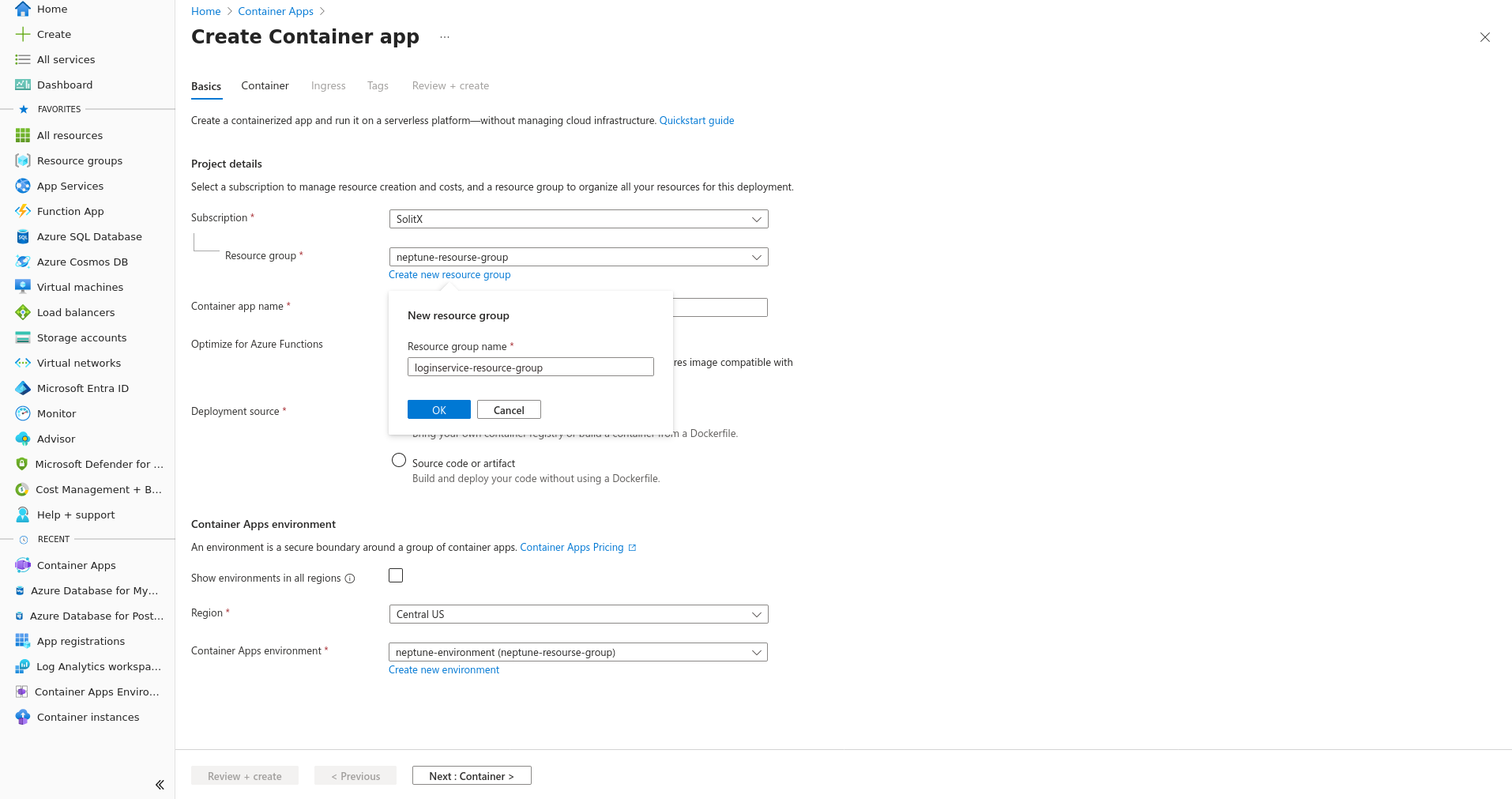Click the Resource group name field
The height and width of the screenshot is (799, 1512).
pos(531,367)
